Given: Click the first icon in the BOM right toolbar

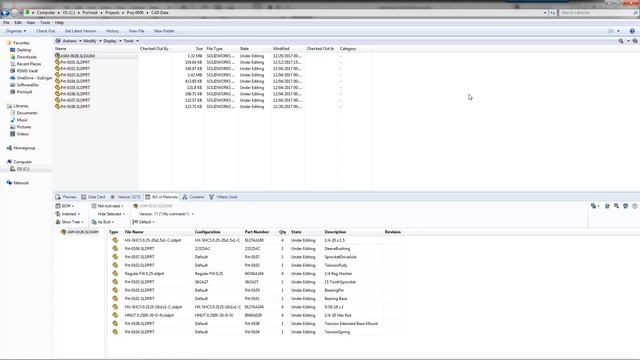Looking at the screenshot, I should (x=593, y=206).
